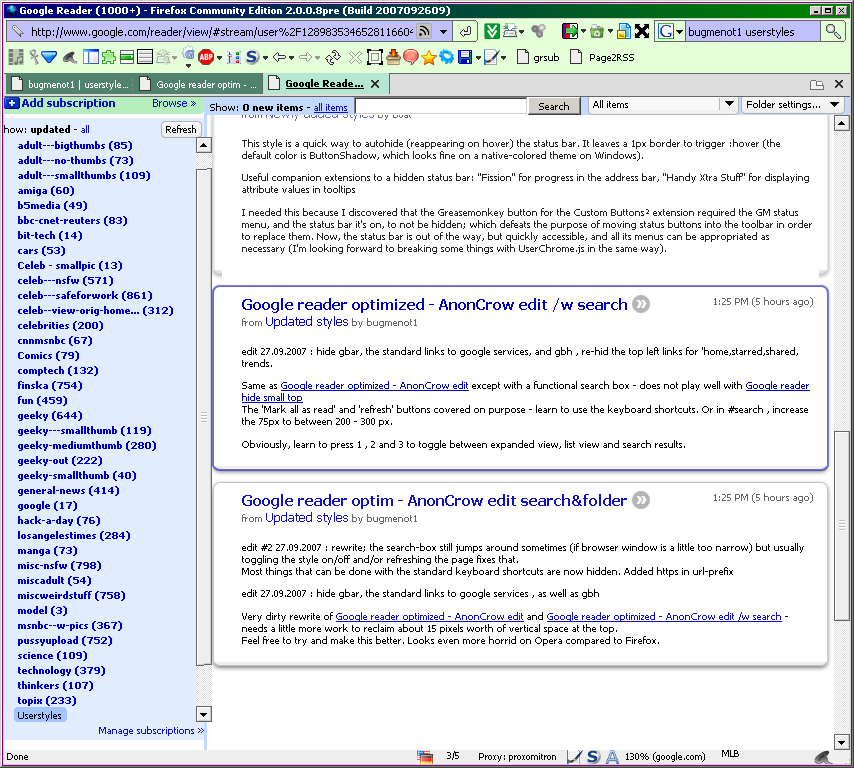Select the 'Comics (79)' subscription folder
The height and width of the screenshot is (768, 854).
pyautogui.click(x=48, y=355)
